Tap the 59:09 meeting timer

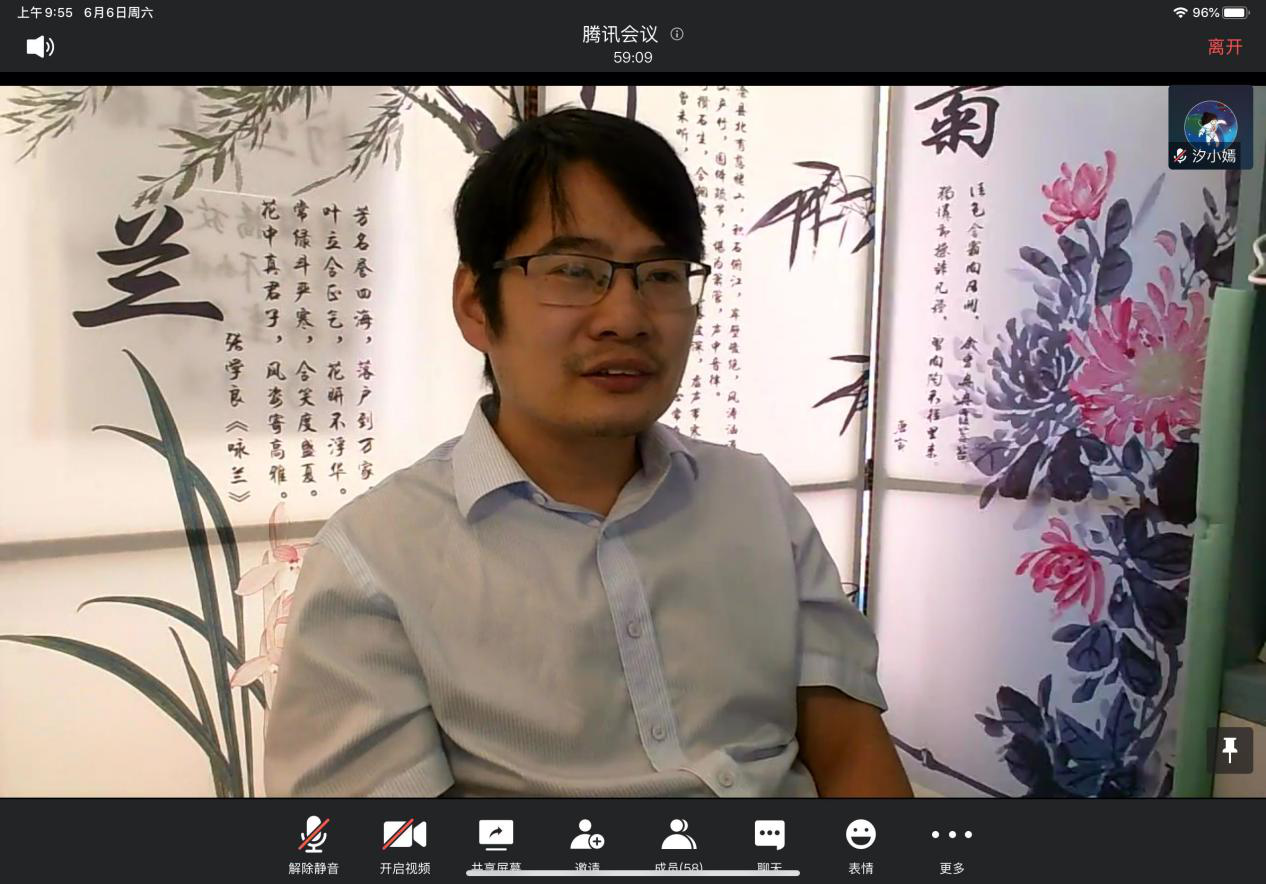[632, 58]
